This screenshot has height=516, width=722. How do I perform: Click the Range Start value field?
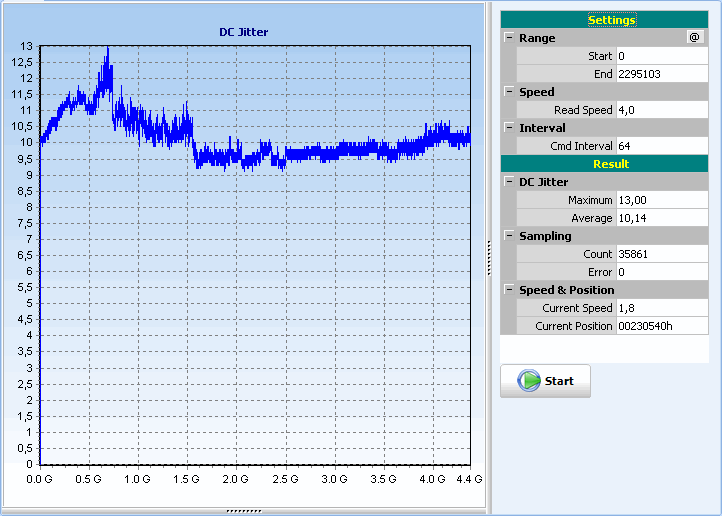pyautogui.click(x=661, y=56)
